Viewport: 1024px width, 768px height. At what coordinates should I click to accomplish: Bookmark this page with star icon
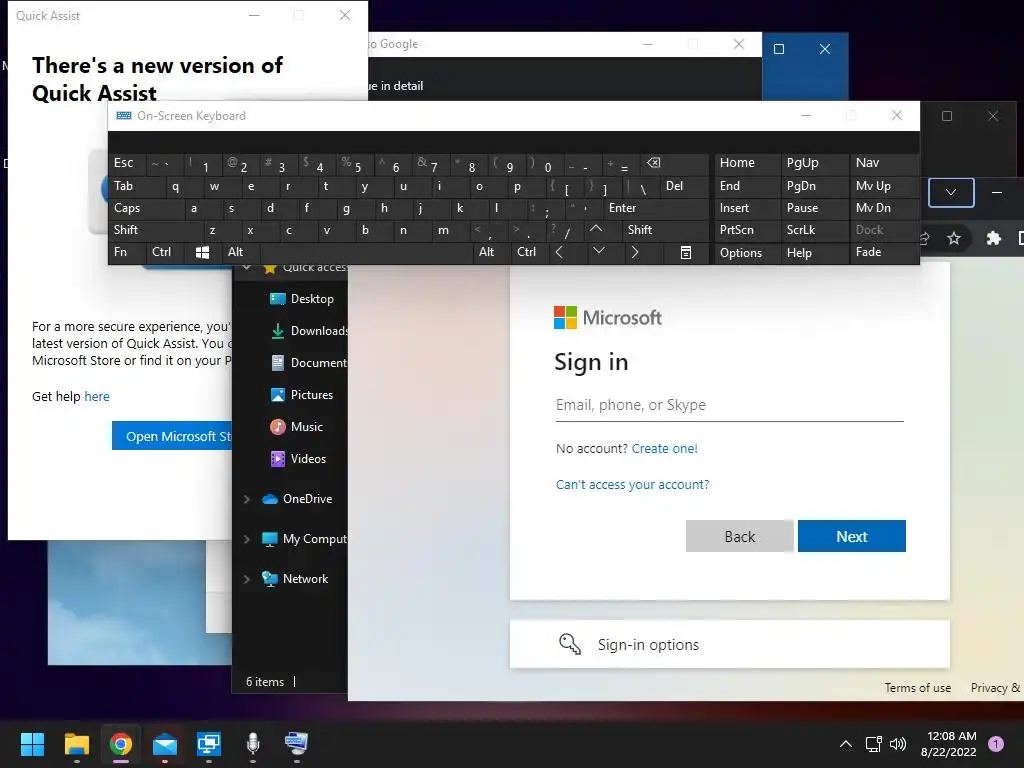(954, 238)
